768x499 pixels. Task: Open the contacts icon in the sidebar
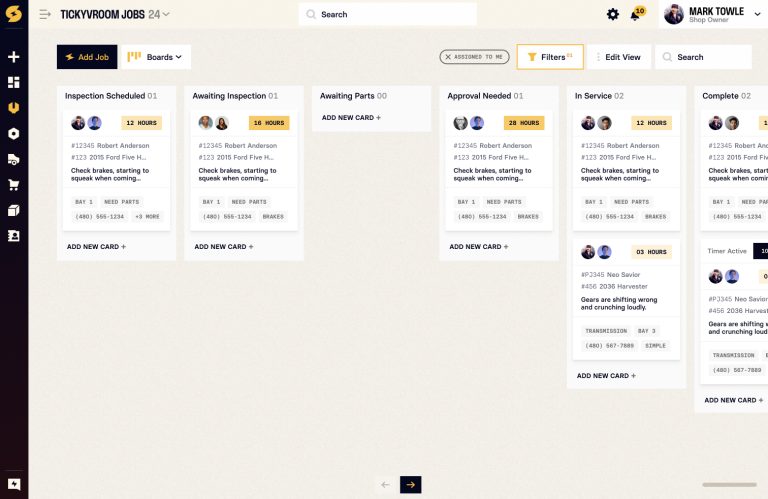click(x=14, y=236)
